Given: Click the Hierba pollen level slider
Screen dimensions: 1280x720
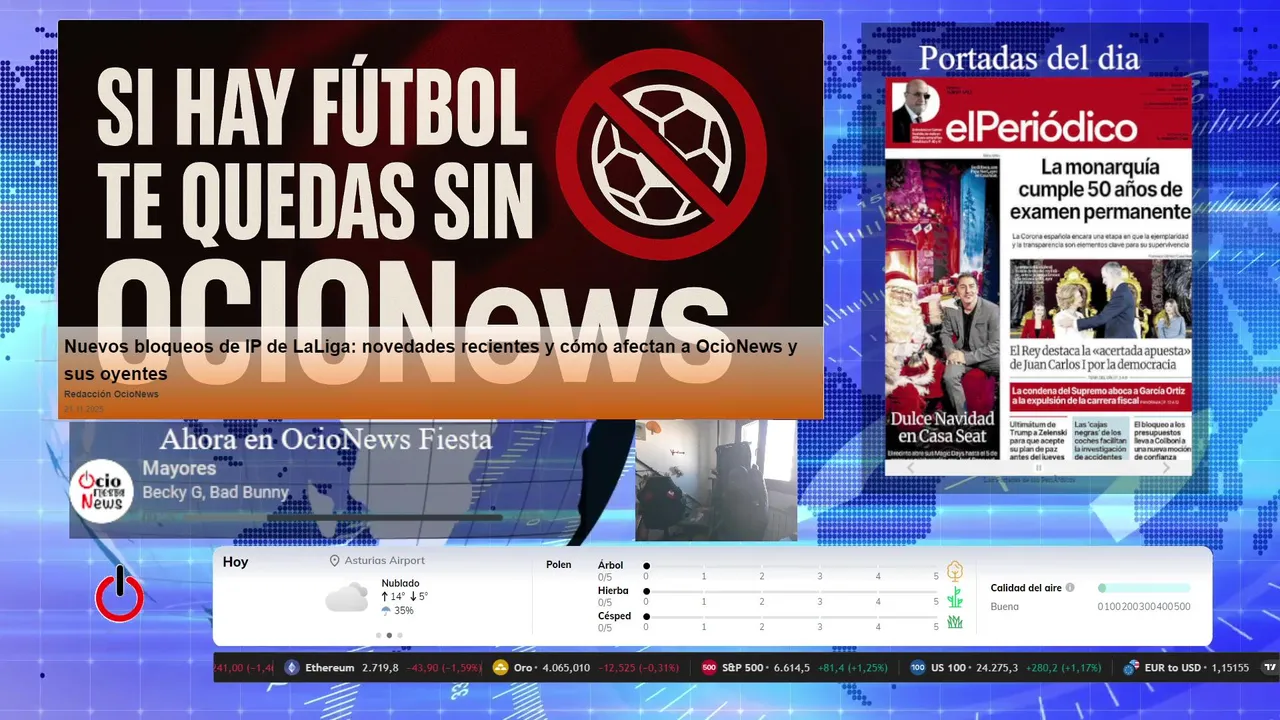Looking at the screenshot, I should coord(792,591).
